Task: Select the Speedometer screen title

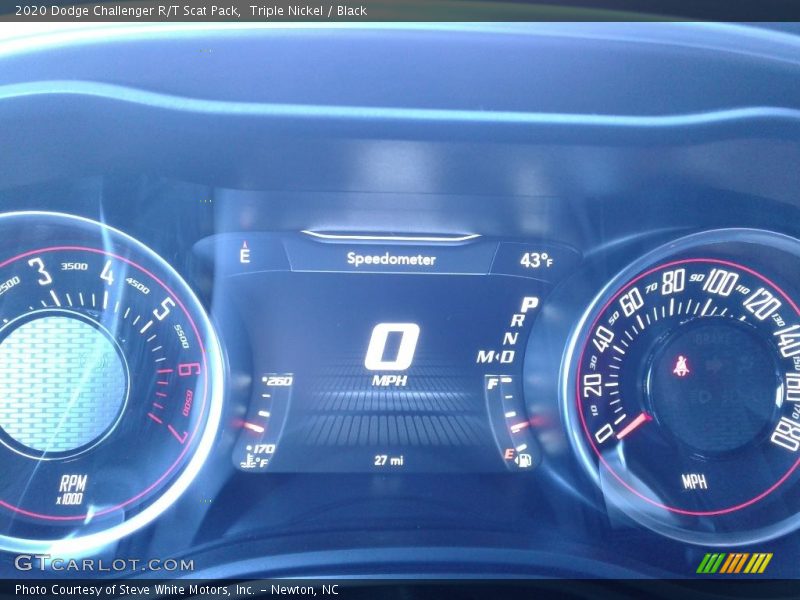Action: tap(391, 259)
